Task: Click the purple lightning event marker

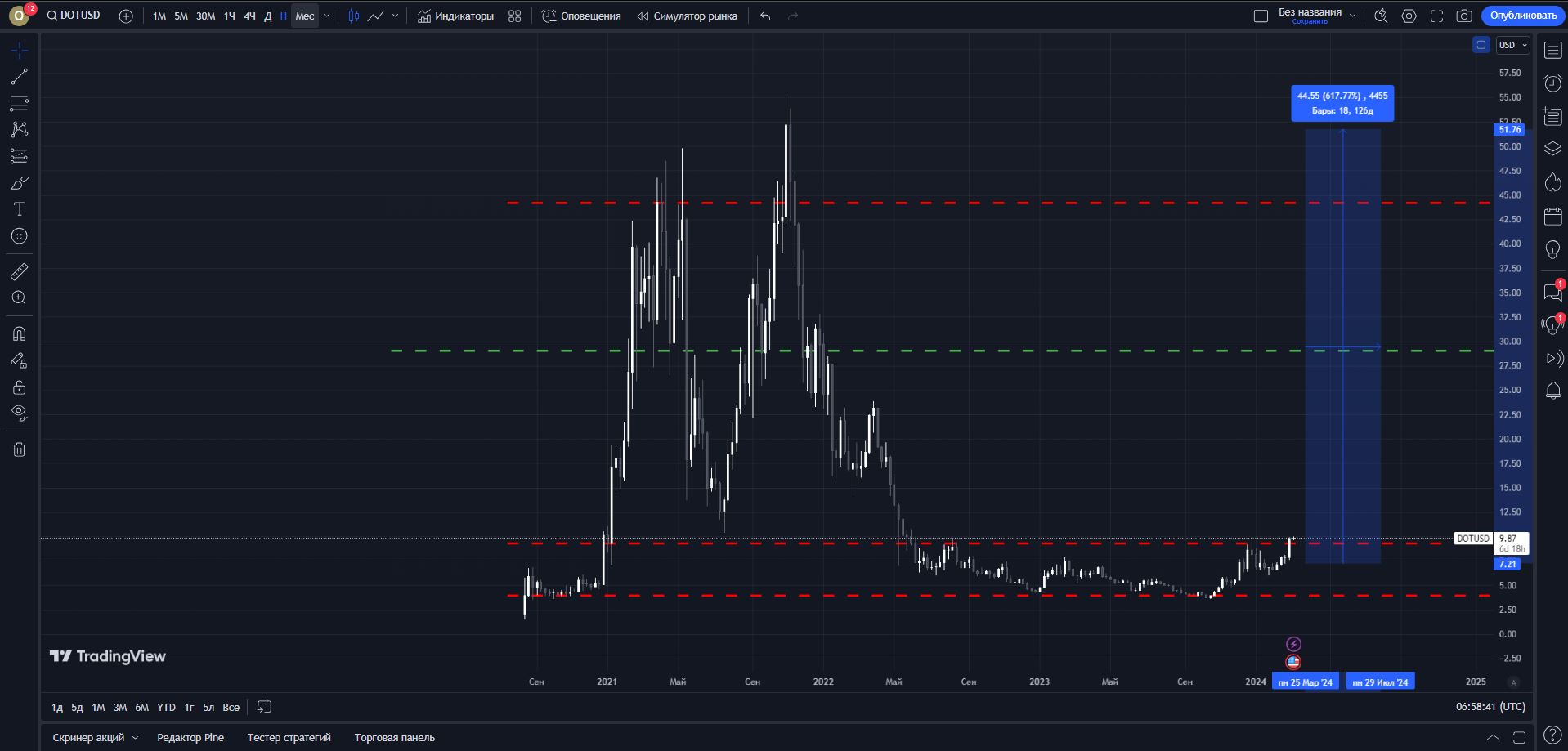Action: coord(1293,644)
